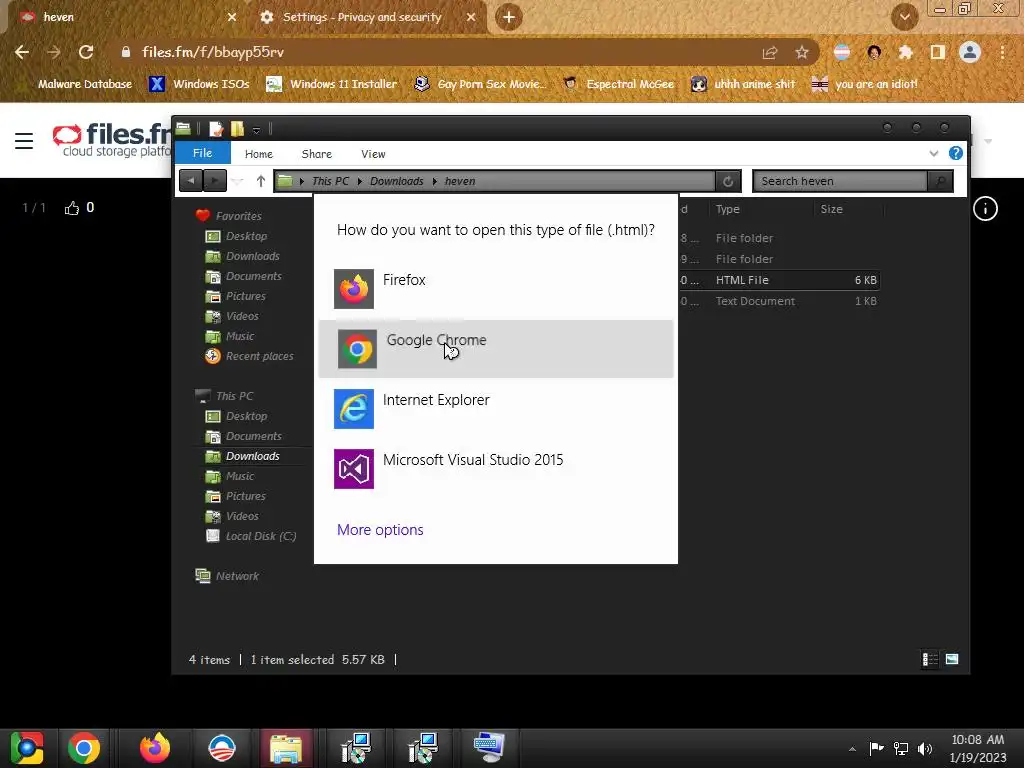
Task: Open Chrome three-dot menu
Action: (x=1002, y=52)
